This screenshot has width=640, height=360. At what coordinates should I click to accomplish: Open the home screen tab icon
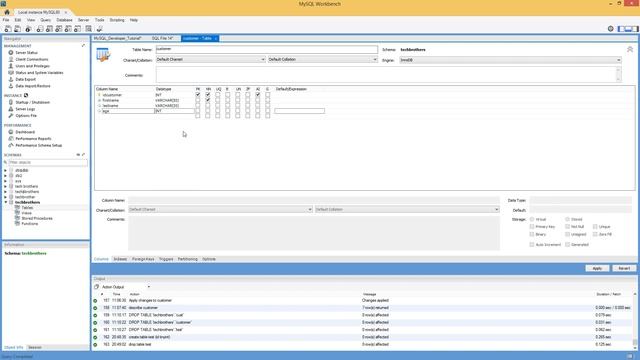[7, 12]
